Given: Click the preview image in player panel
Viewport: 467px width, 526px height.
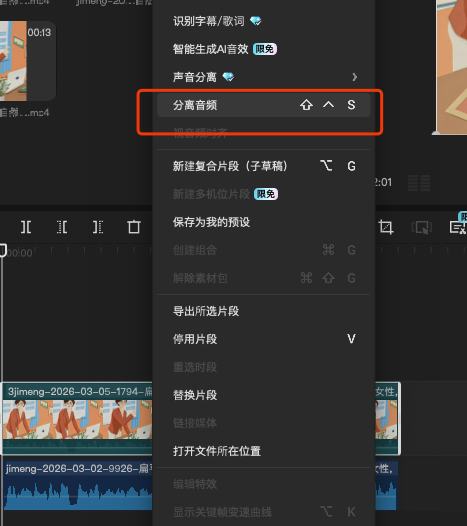Looking at the screenshot, I should click(452, 67).
